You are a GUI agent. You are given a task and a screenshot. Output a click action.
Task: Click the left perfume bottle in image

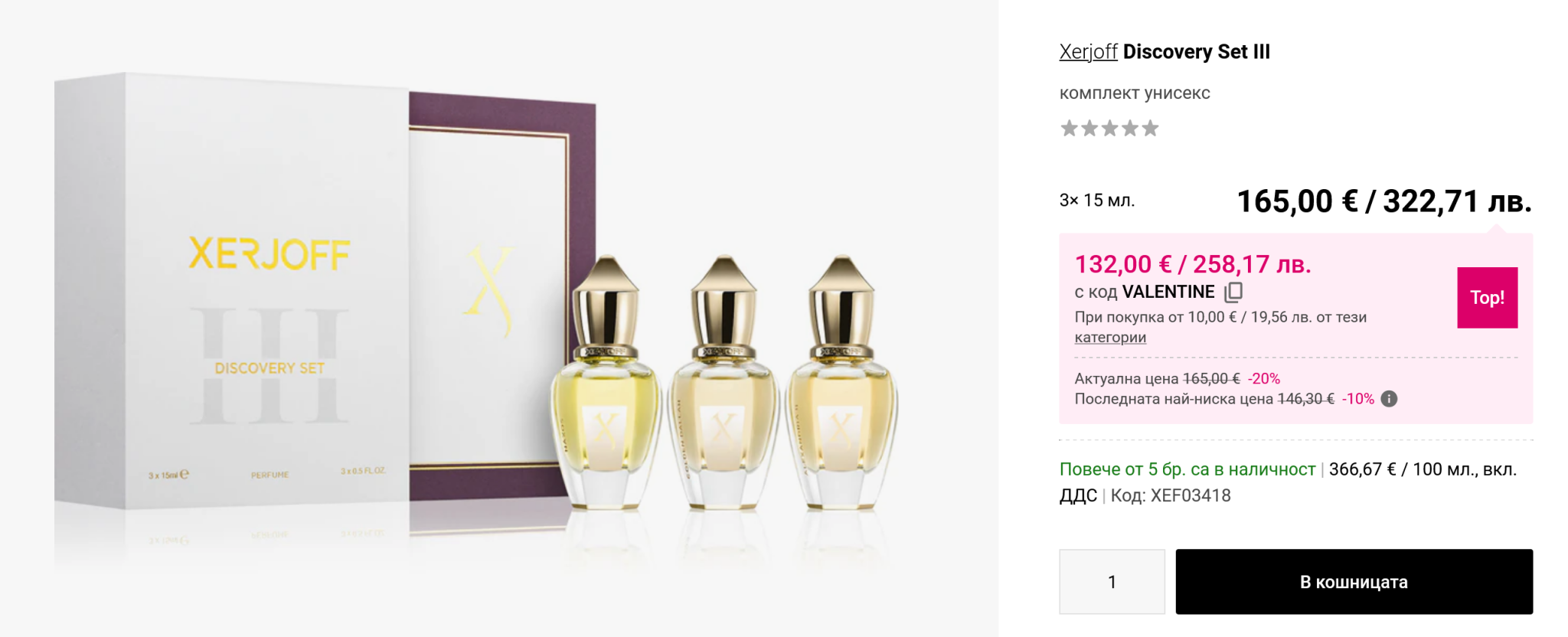coord(606,390)
